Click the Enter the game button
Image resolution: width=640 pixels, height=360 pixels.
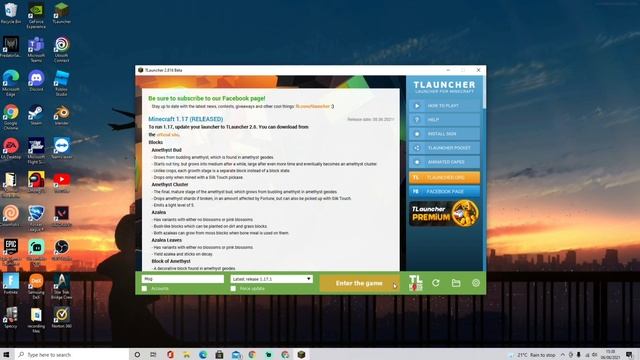(359, 283)
